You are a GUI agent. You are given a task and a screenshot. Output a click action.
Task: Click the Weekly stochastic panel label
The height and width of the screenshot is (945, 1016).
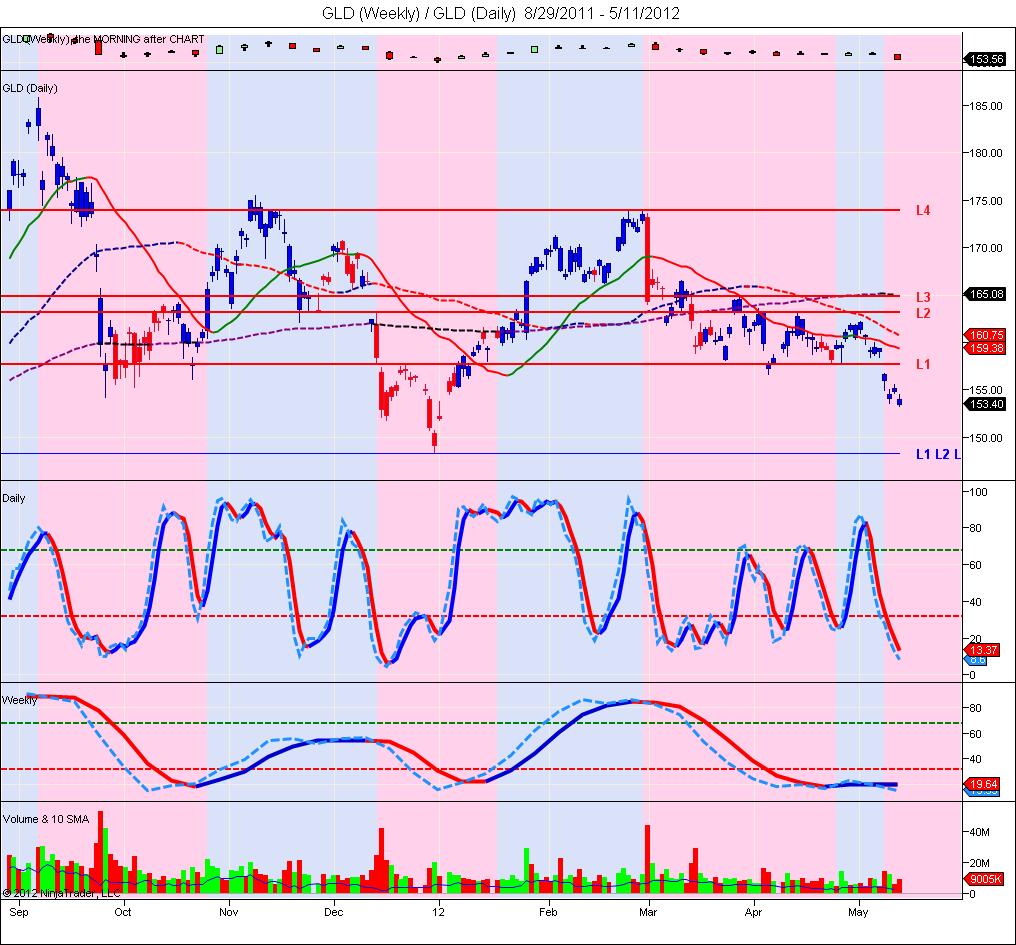pos(19,701)
